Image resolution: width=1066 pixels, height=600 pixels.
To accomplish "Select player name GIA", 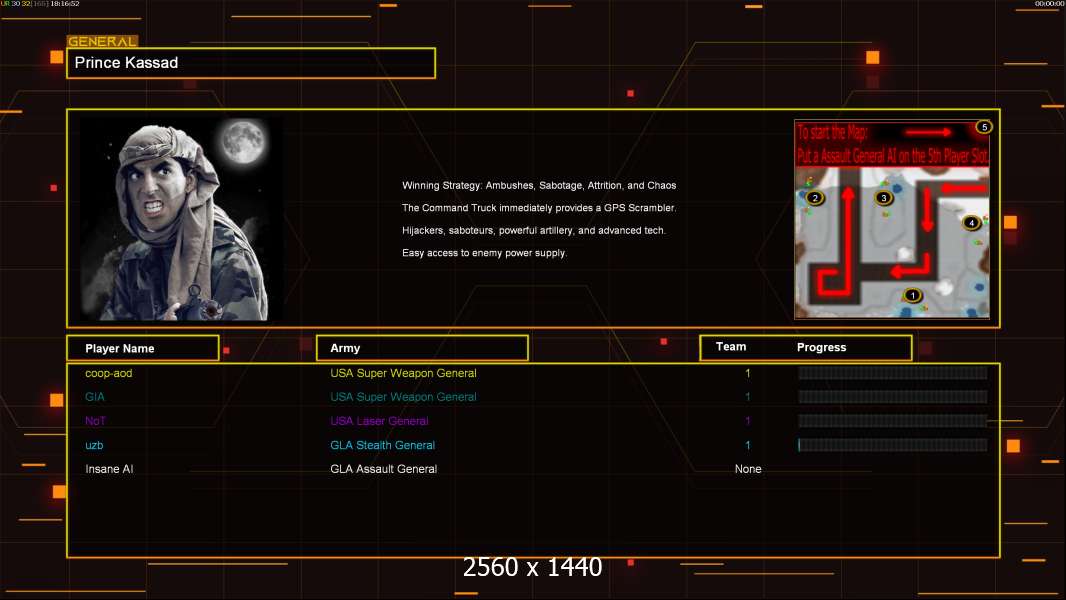I will pyautogui.click(x=94, y=397).
